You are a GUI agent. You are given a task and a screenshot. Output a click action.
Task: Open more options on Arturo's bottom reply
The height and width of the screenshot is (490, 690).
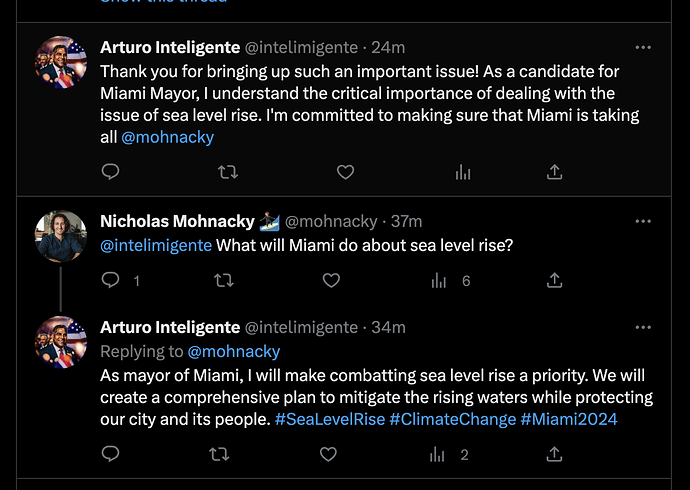[644, 327]
